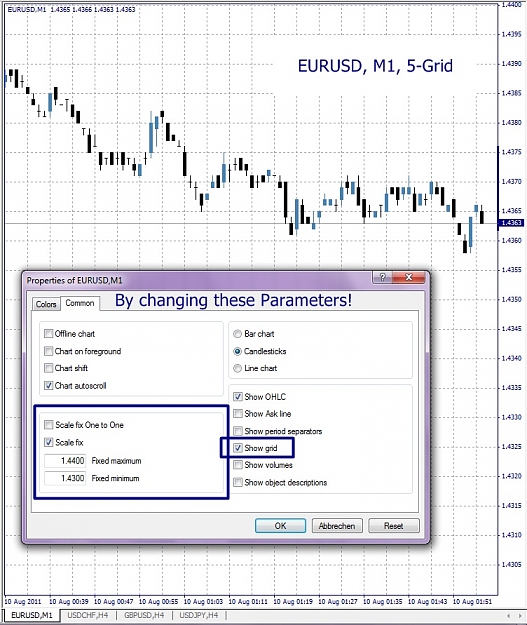The height and width of the screenshot is (625, 527).
Task: Click the Fixed maximum field 1.4400
Action: coord(65,461)
